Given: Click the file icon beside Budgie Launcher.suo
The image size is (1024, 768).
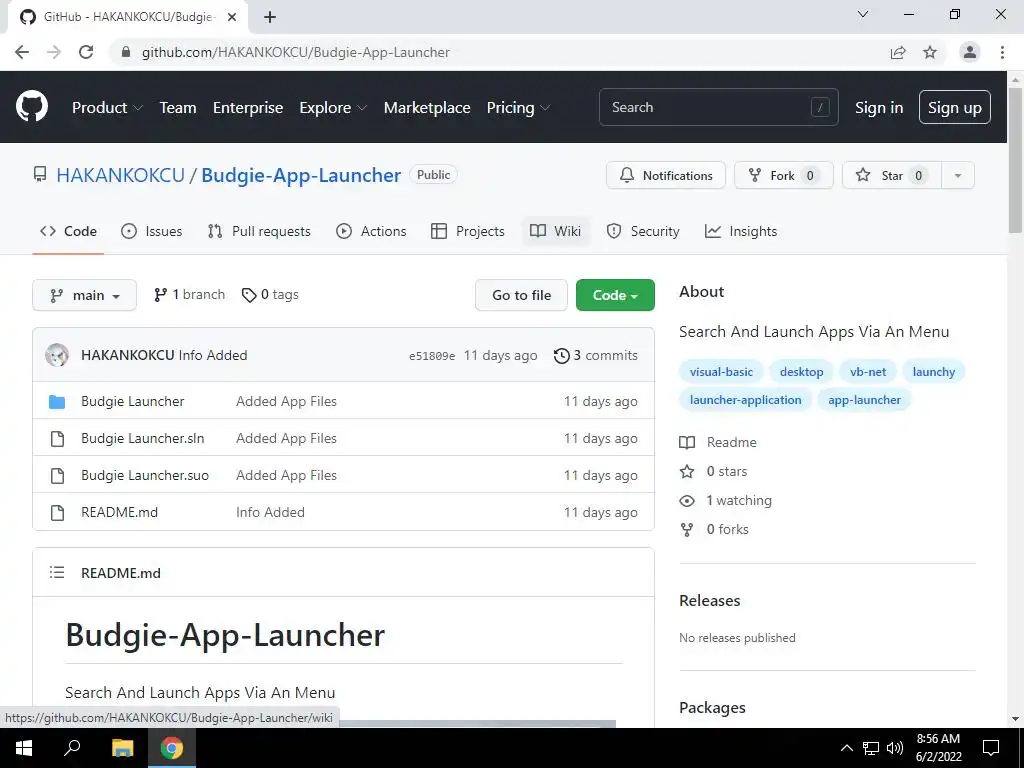Looking at the screenshot, I should coord(57,475).
